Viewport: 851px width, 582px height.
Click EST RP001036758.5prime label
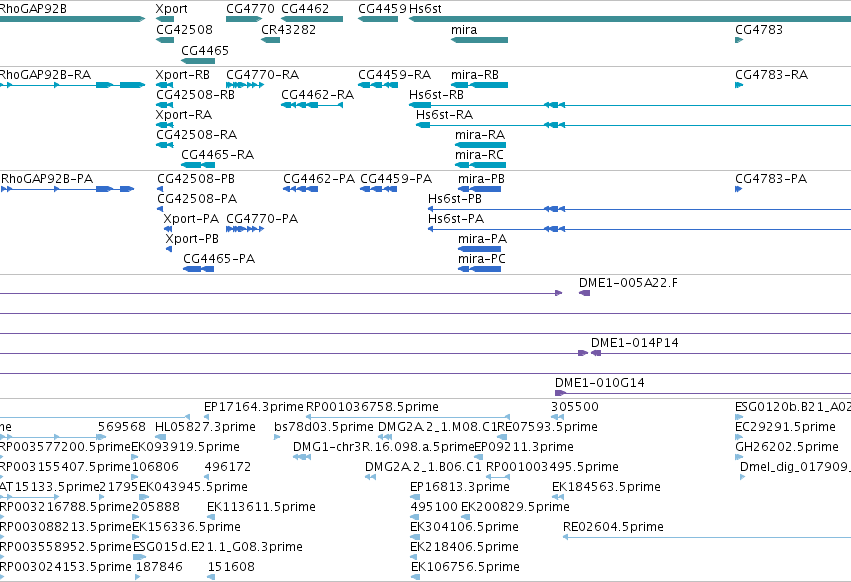coord(372,407)
